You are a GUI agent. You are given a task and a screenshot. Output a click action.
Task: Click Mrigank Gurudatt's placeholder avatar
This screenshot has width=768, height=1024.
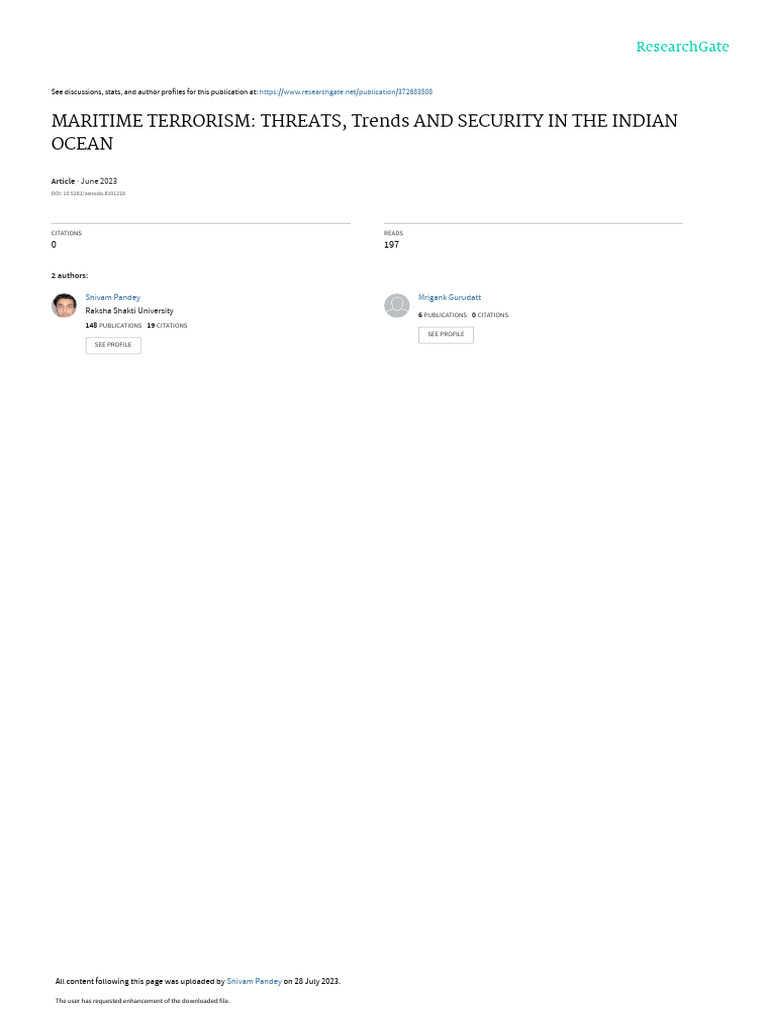(x=396, y=305)
